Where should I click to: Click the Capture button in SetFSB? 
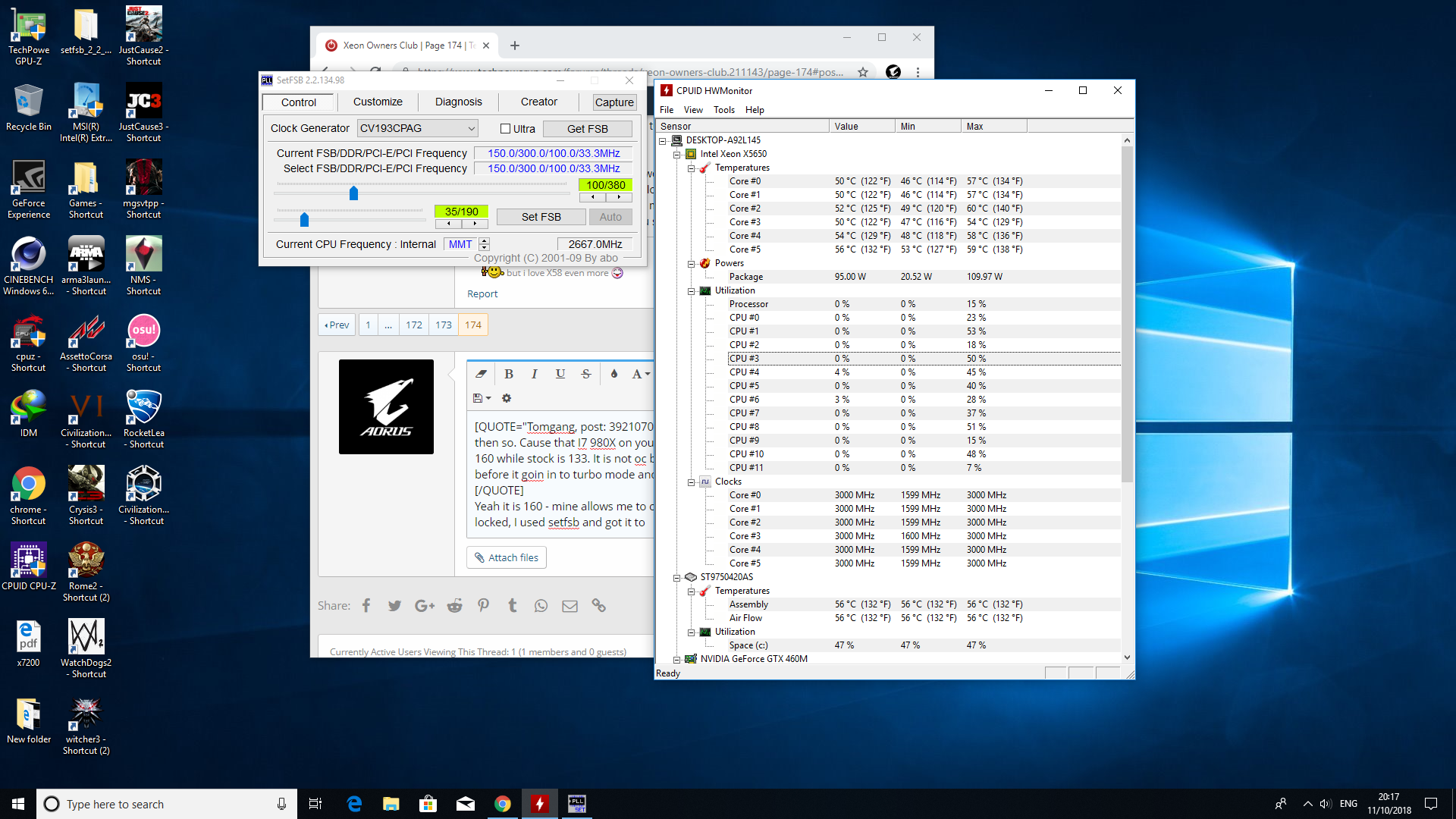(x=614, y=102)
